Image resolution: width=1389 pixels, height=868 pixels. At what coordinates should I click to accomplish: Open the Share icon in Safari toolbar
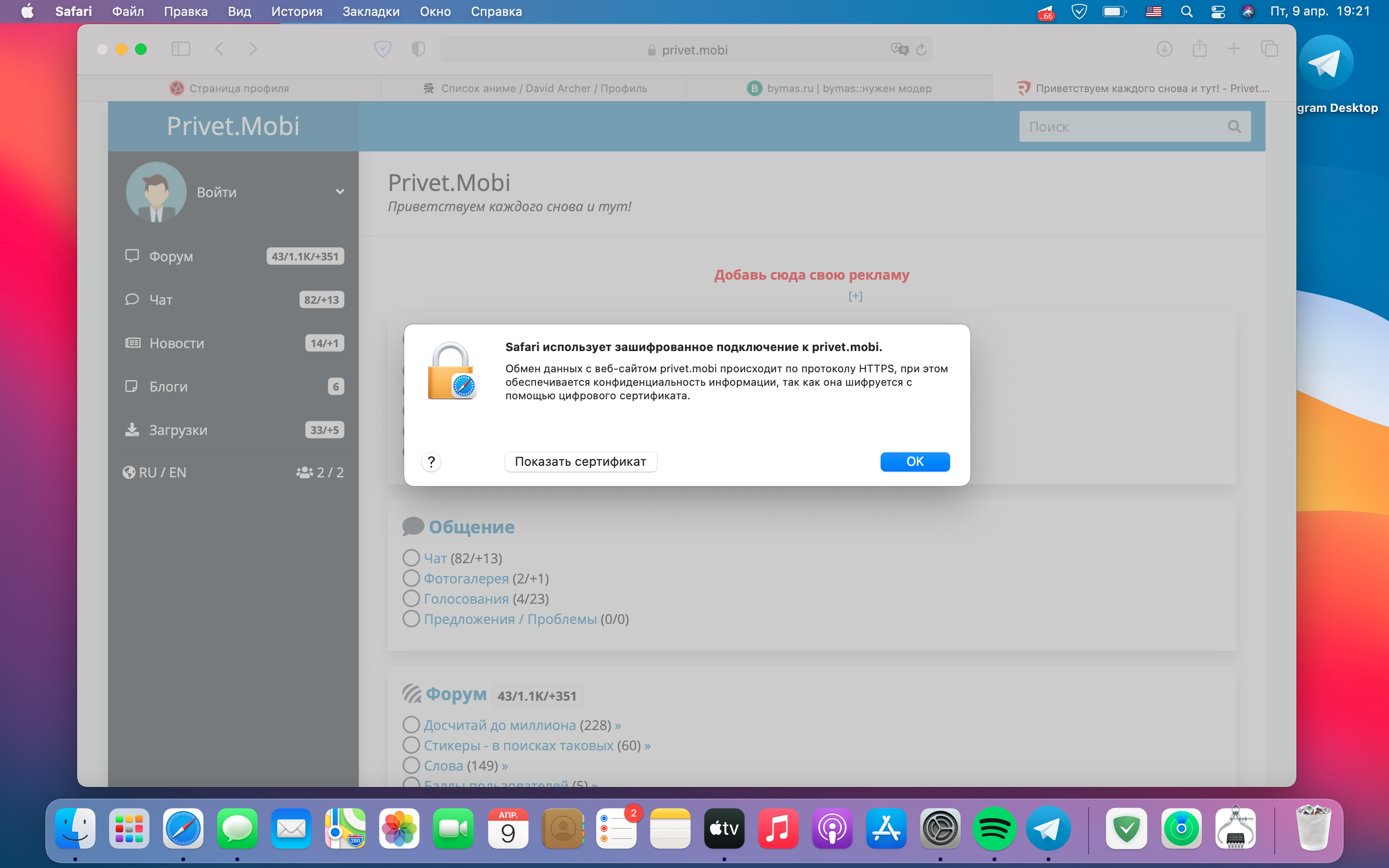tap(1199, 49)
